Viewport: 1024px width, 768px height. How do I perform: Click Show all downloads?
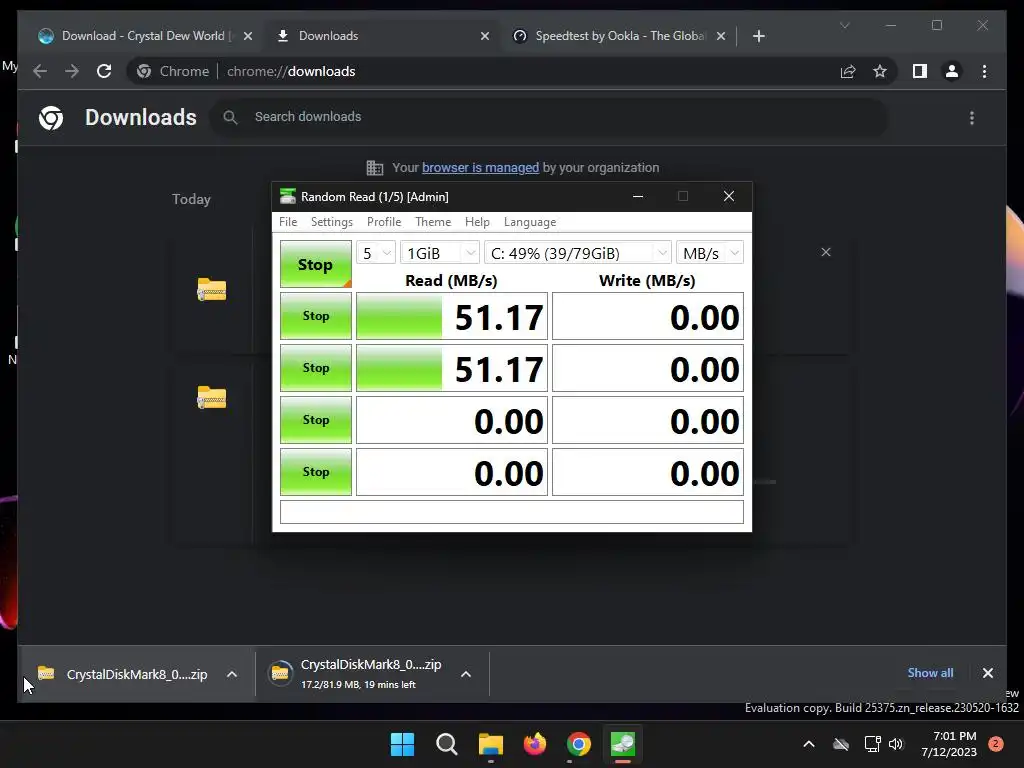(930, 673)
